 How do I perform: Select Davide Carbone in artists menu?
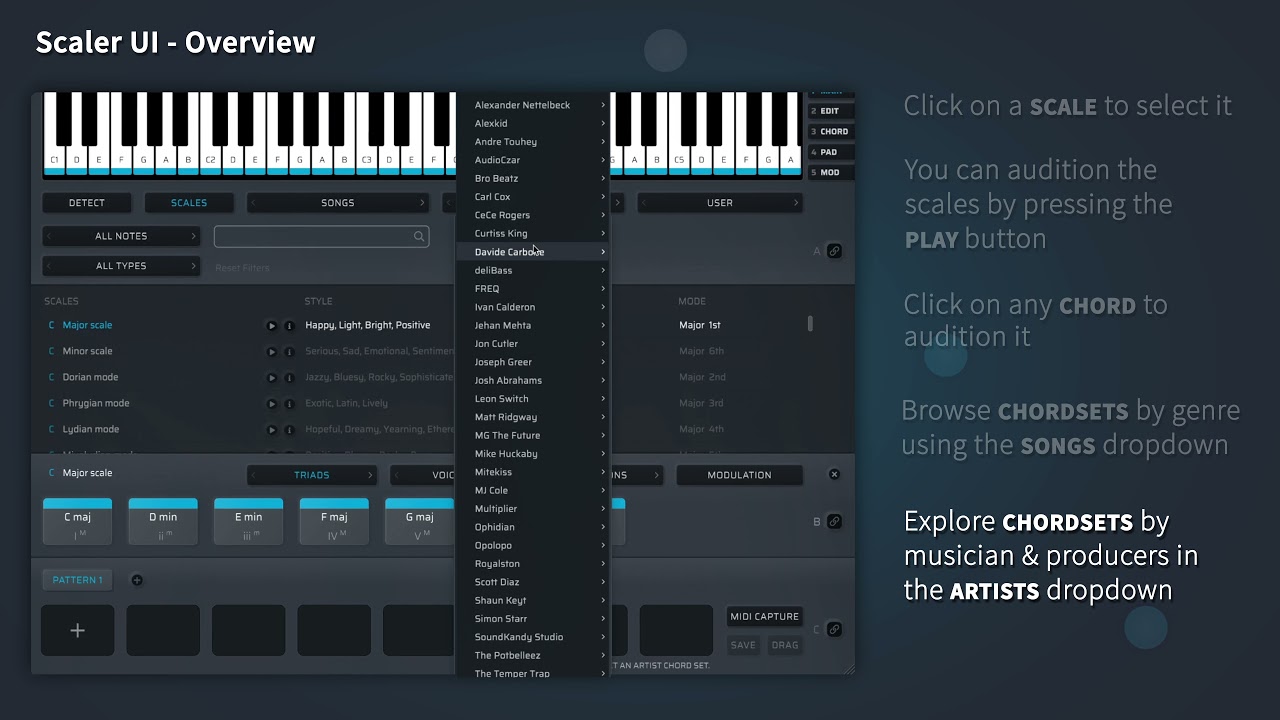point(533,252)
